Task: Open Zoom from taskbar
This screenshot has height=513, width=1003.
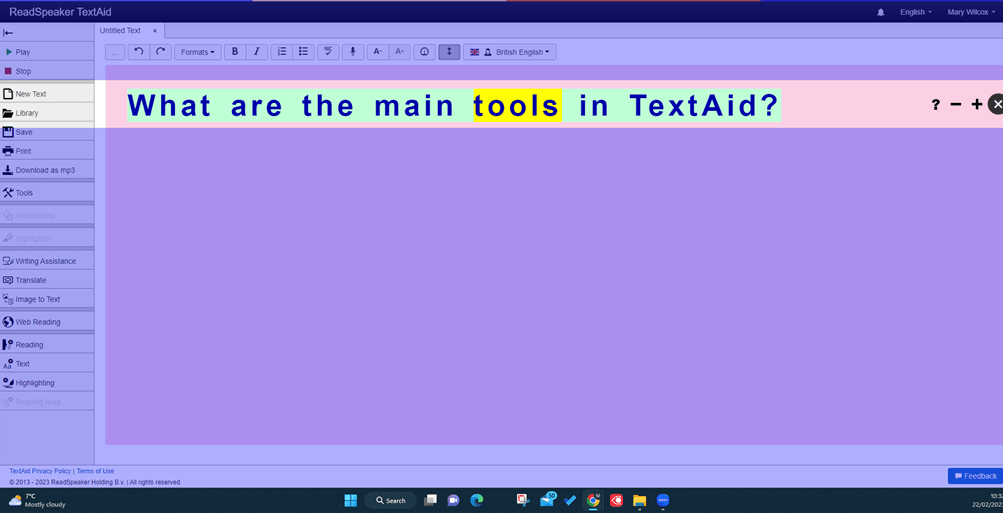Action: point(663,500)
